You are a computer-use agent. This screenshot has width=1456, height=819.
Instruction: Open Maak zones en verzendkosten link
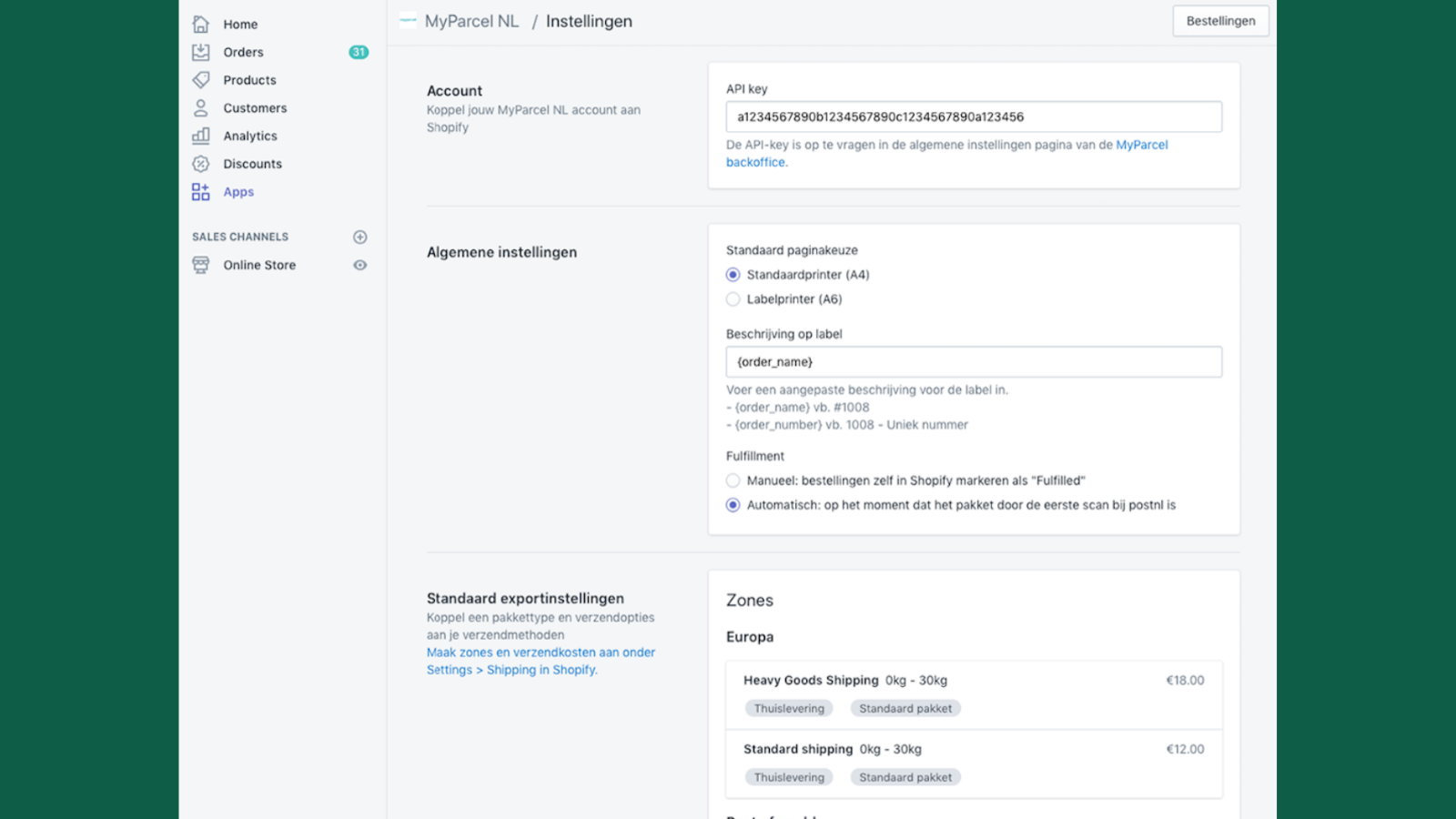[541, 661]
